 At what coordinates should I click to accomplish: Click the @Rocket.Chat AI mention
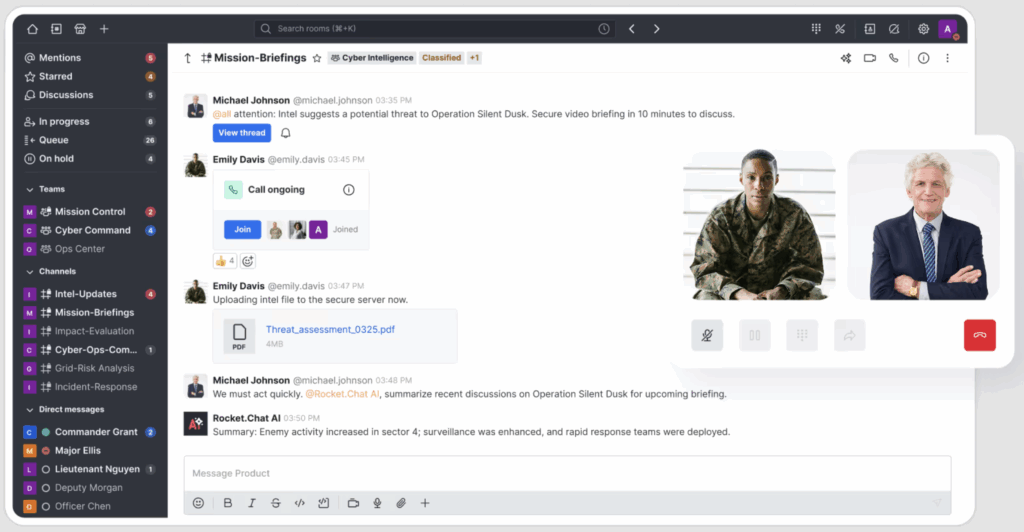click(342, 394)
